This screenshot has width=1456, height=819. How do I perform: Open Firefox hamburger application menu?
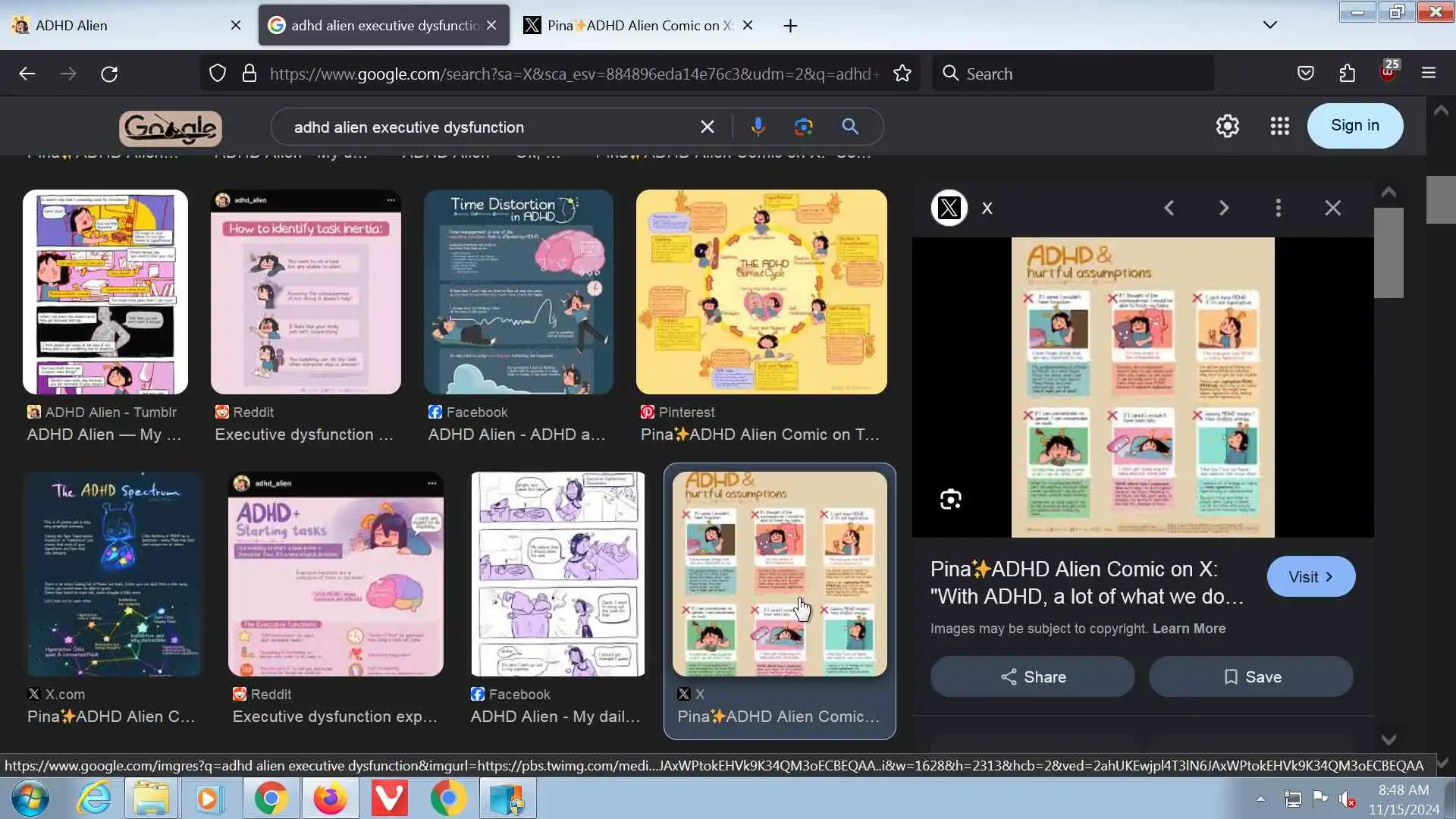point(1429,74)
